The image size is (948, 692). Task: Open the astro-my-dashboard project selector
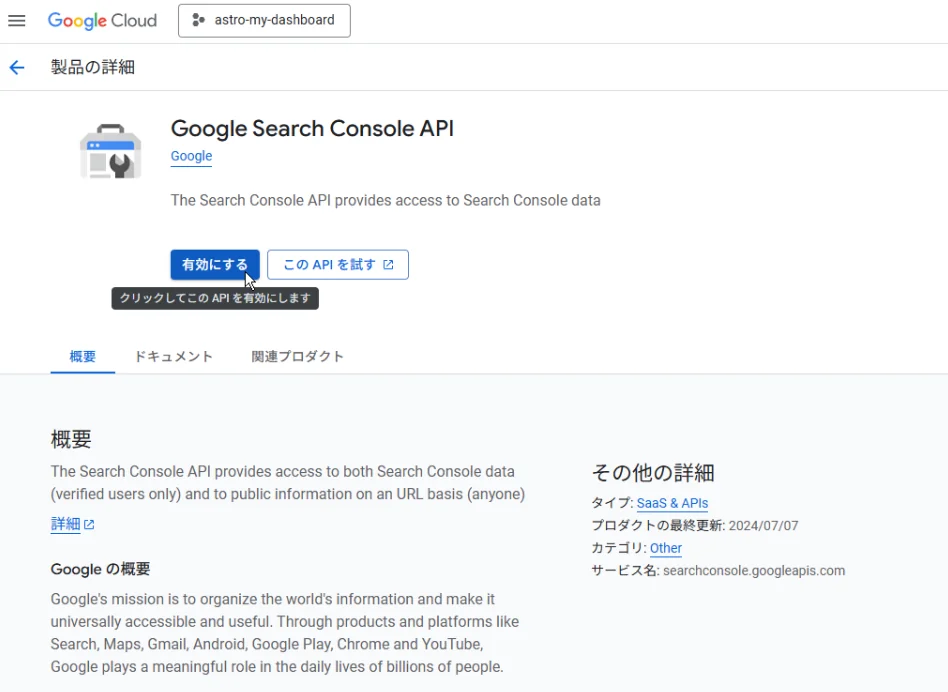[x=264, y=21]
